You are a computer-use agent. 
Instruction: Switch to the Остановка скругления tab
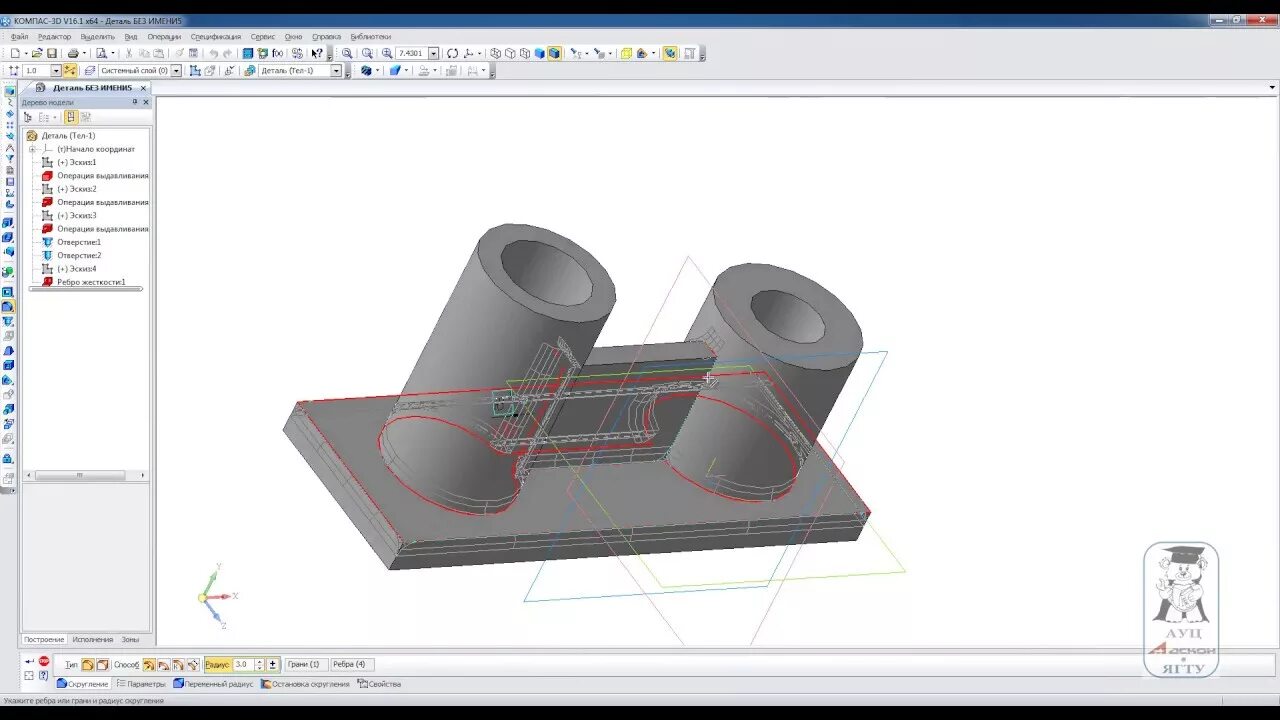[x=305, y=684]
